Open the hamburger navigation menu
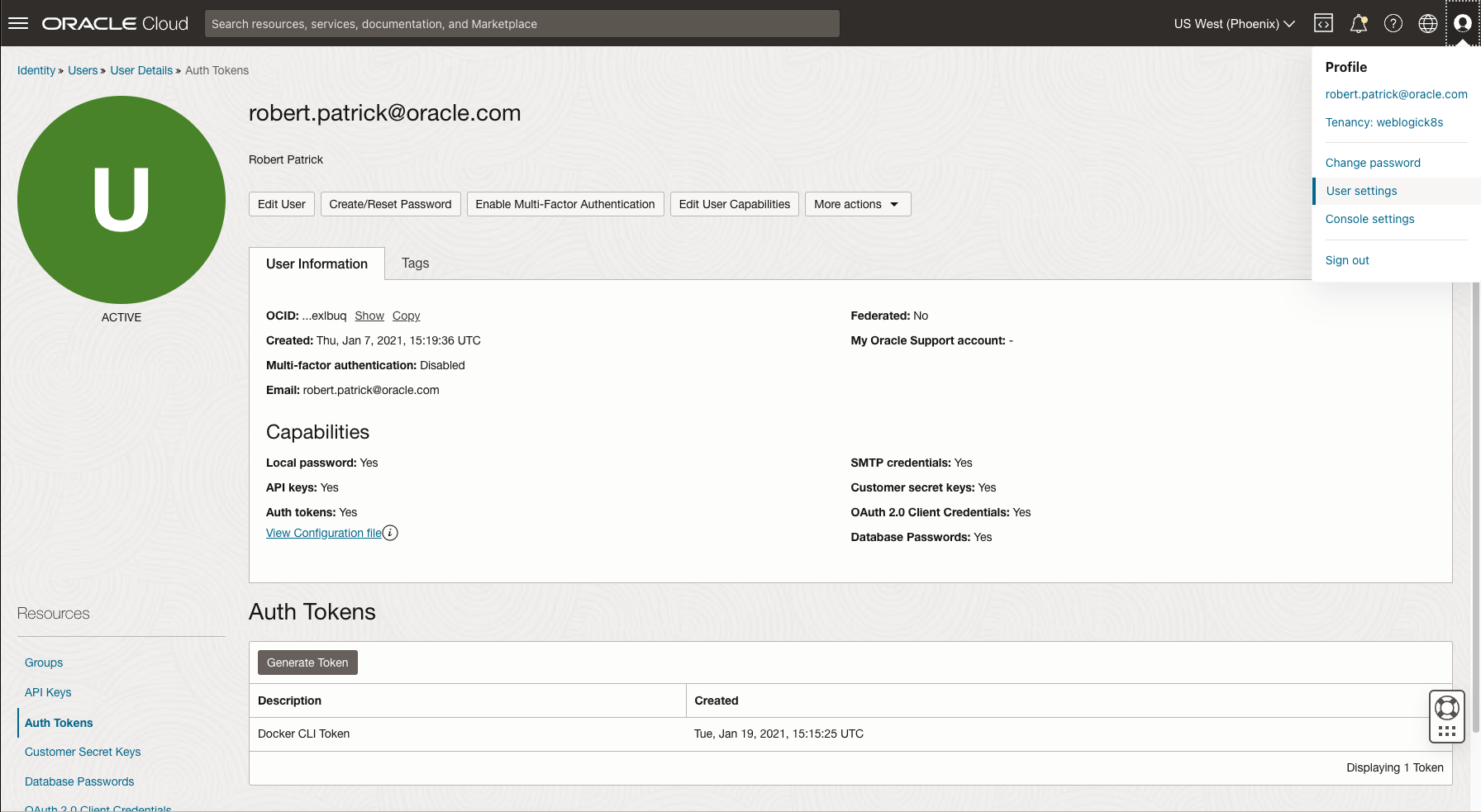 click(18, 23)
